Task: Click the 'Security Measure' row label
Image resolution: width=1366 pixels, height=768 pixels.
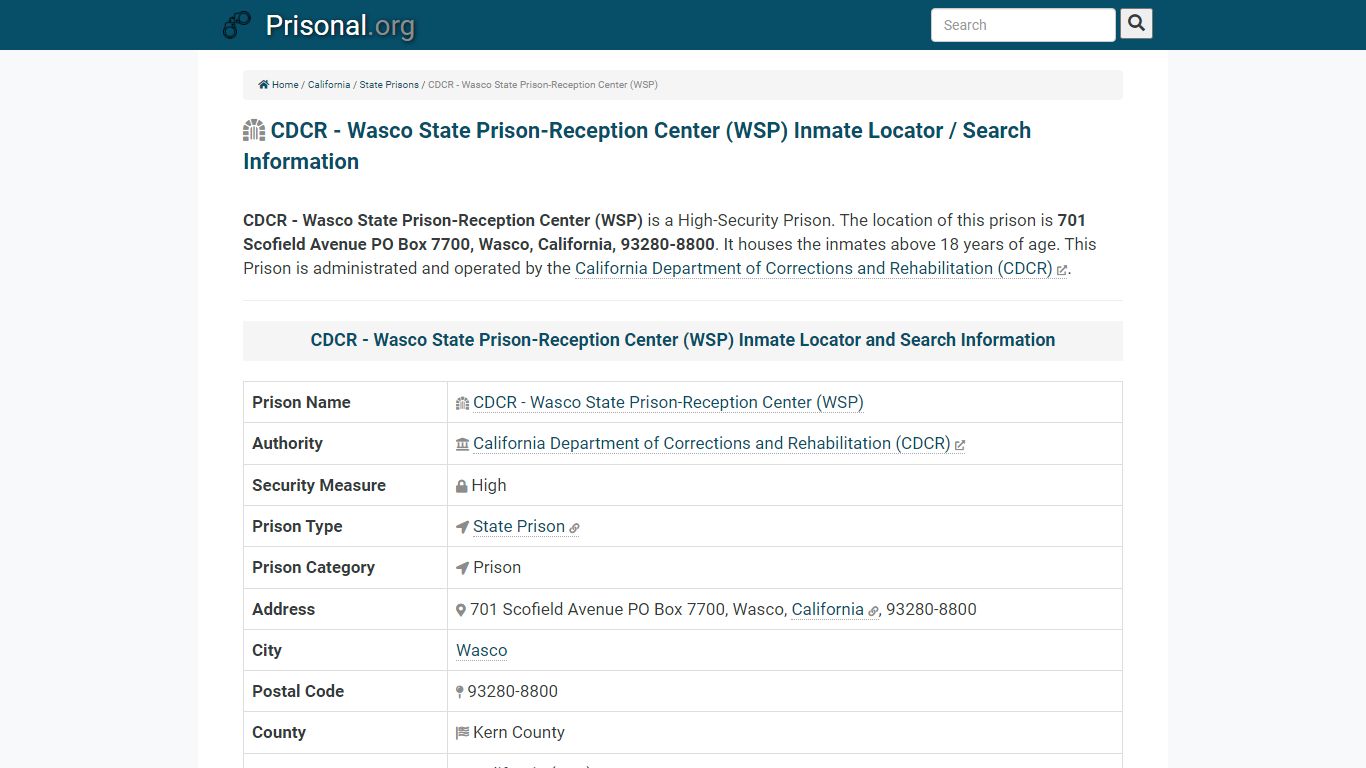Action: 319,485
